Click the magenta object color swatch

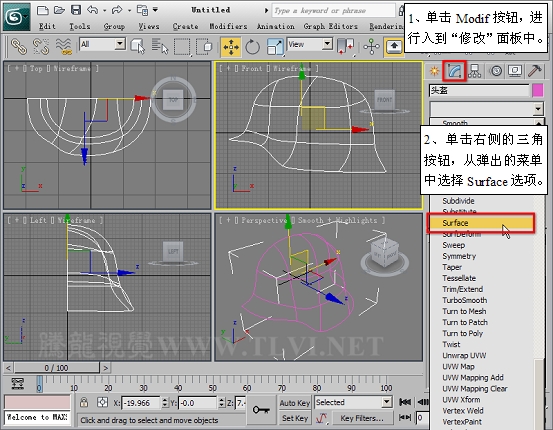pos(538,90)
